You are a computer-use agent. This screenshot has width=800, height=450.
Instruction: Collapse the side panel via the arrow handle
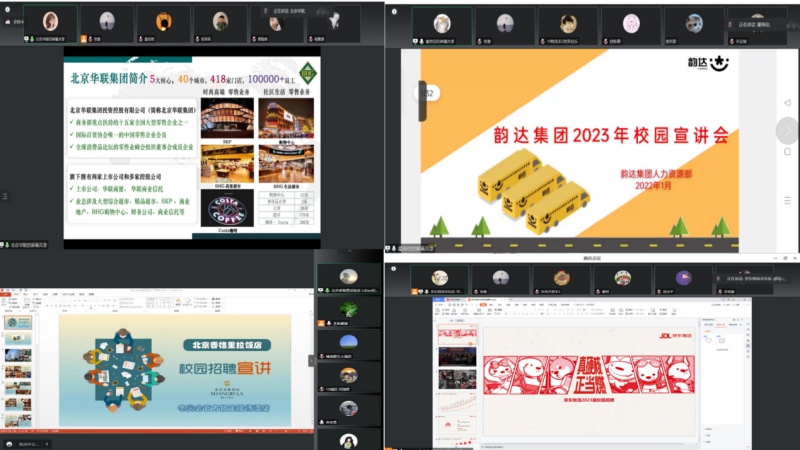click(311, 361)
